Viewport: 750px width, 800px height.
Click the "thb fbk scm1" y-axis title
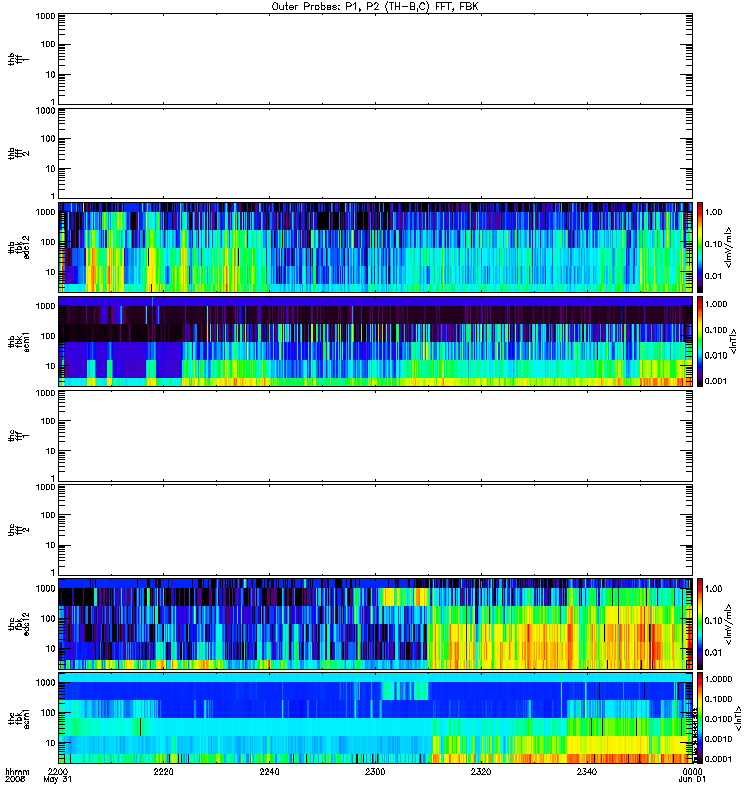tap(19, 341)
